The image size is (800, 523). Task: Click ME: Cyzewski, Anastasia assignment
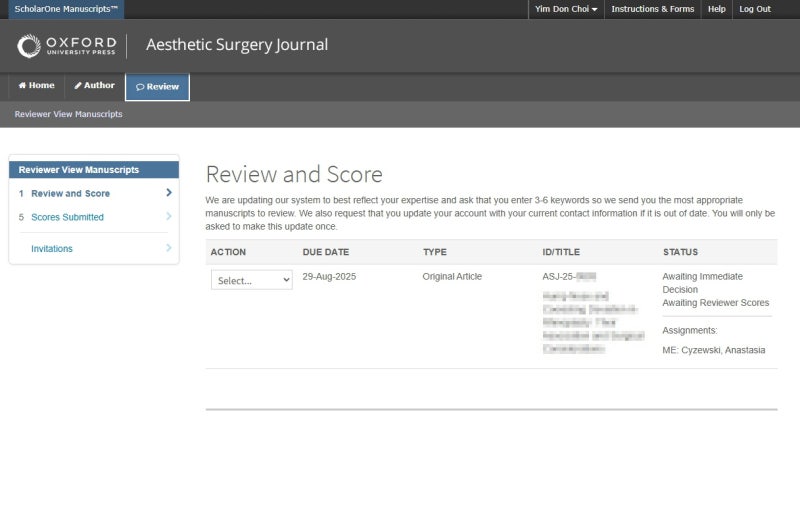(714, 350)
